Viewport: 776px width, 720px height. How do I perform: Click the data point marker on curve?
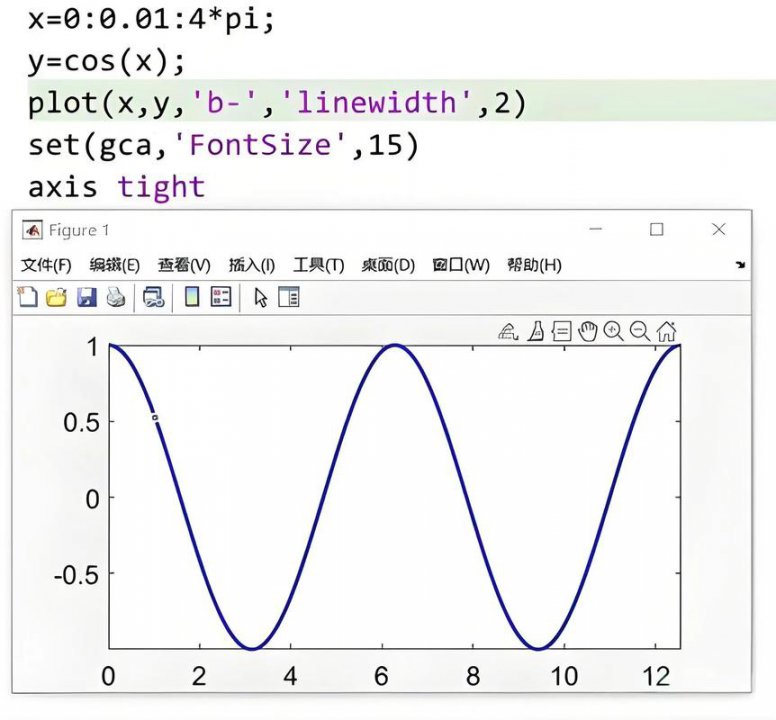tap(155, 418)
